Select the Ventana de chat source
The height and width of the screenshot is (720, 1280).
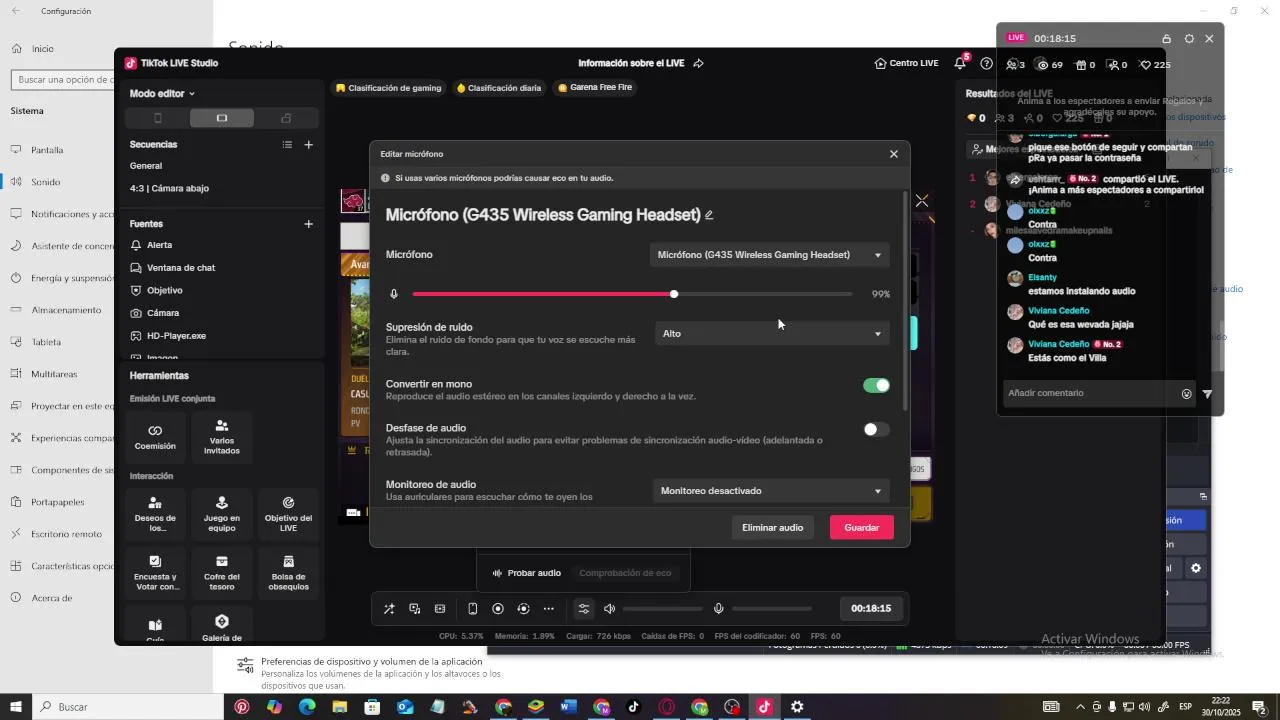click(x=181, y=268)
